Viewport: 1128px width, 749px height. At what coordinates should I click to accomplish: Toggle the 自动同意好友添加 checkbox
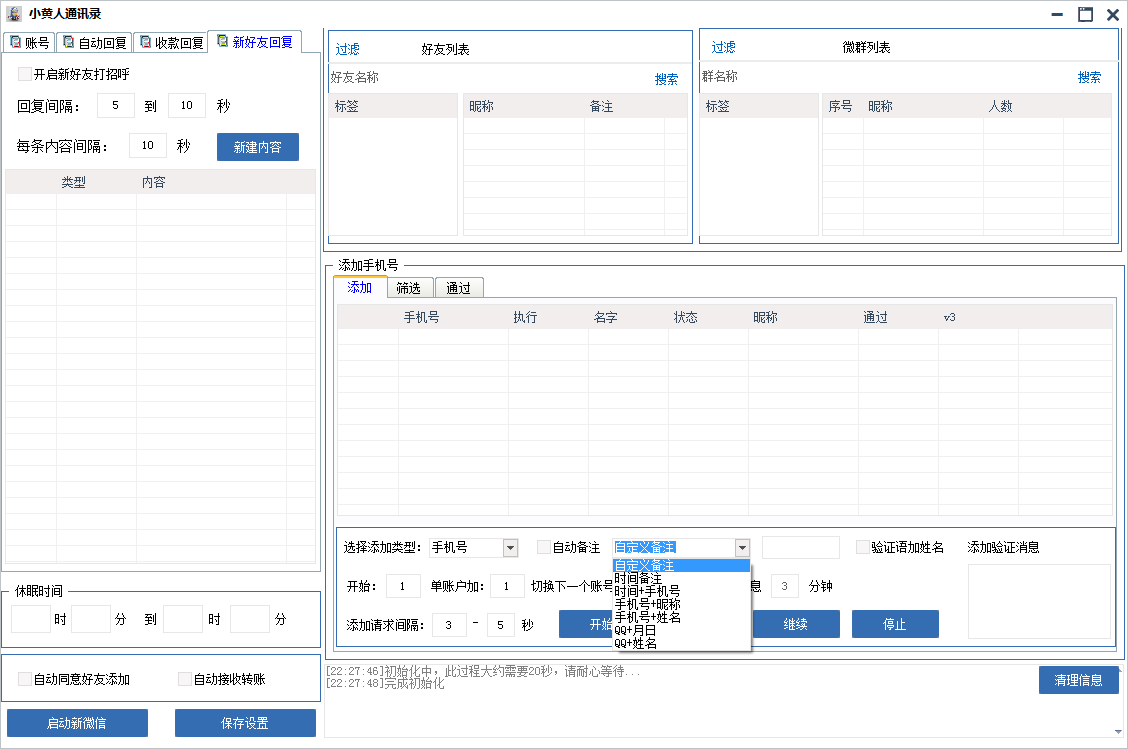[25, 679]
